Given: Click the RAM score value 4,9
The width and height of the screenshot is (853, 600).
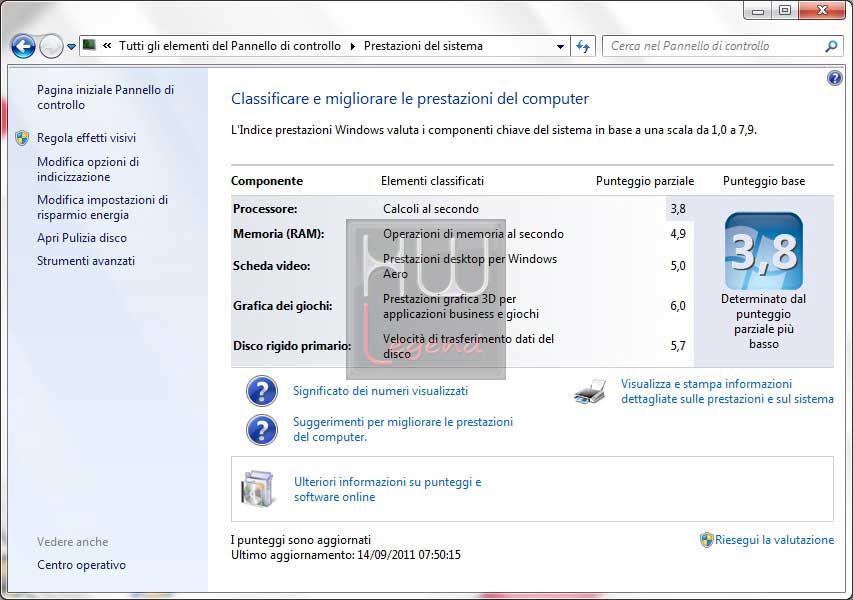Looking at the screenshot, I should pyautogui.click(x=678, y=234).
